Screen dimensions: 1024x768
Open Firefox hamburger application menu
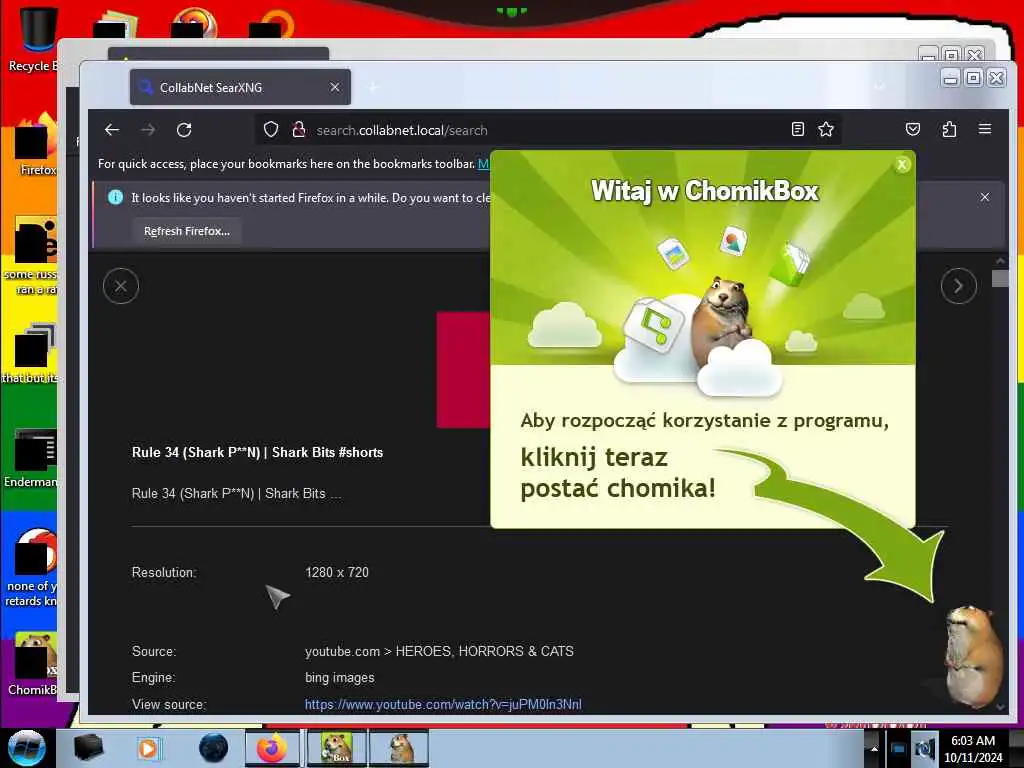(985, 129)
